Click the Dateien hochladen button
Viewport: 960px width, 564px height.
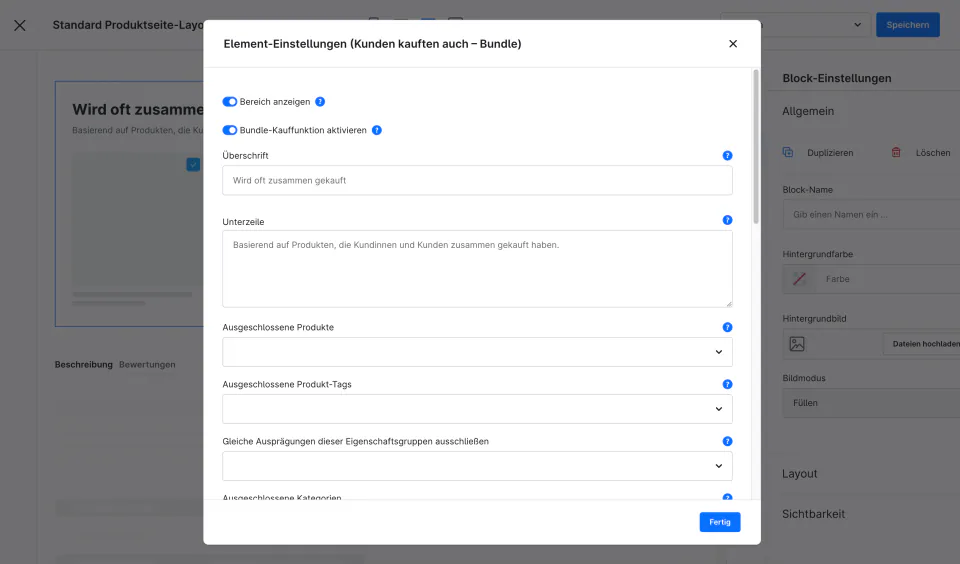pyautogui.click(x=922, y=344)
